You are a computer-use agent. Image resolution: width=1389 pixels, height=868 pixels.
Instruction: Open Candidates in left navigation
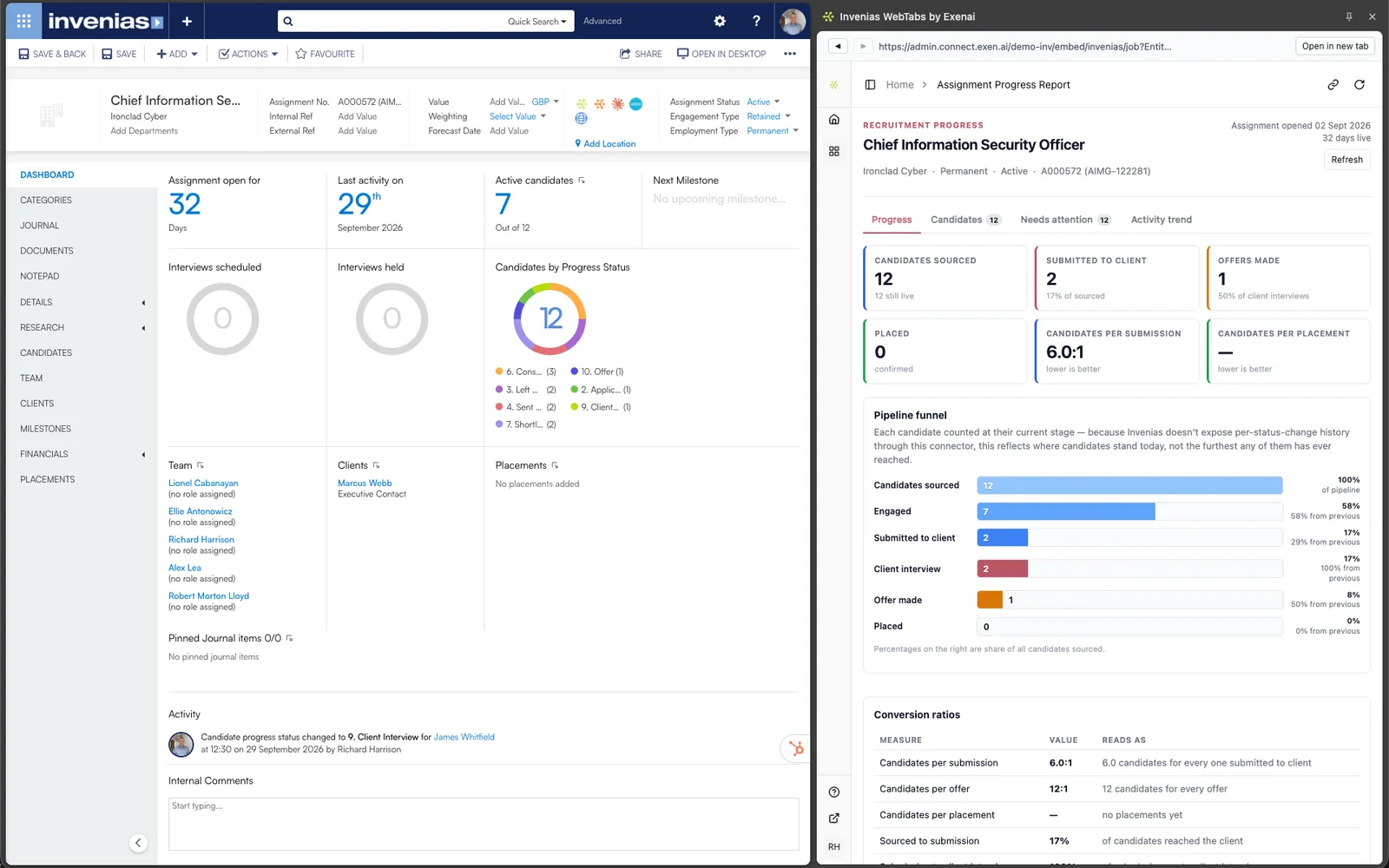pos(46,352)
